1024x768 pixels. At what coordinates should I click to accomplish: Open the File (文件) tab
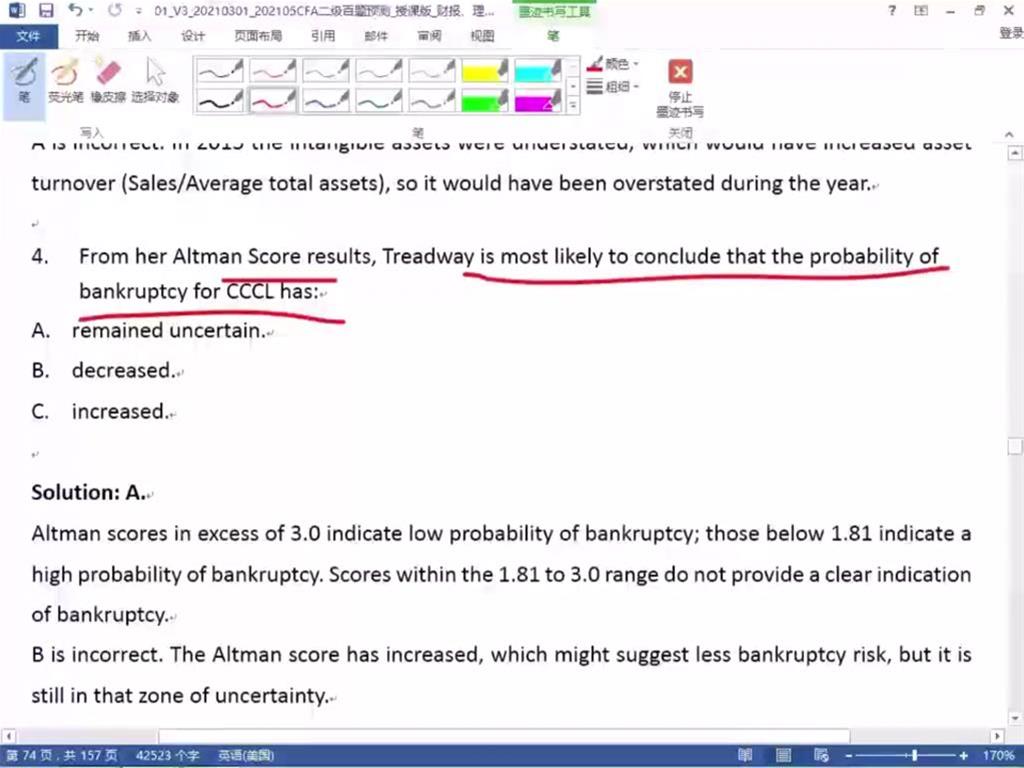click(x=28, y=36)
